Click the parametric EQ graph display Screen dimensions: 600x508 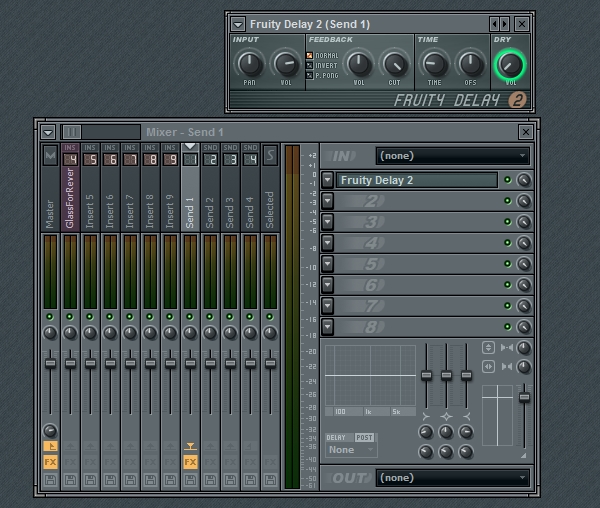[x=370, y=375]
